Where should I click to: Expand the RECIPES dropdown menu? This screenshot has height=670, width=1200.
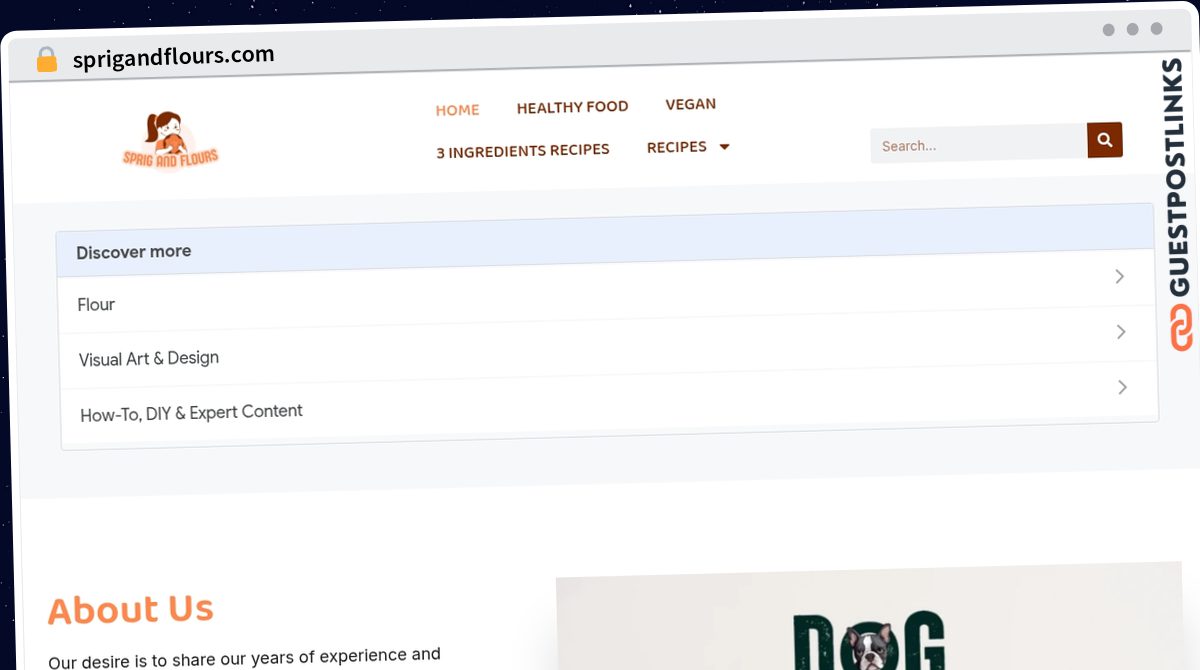click(x=688, y=147)
